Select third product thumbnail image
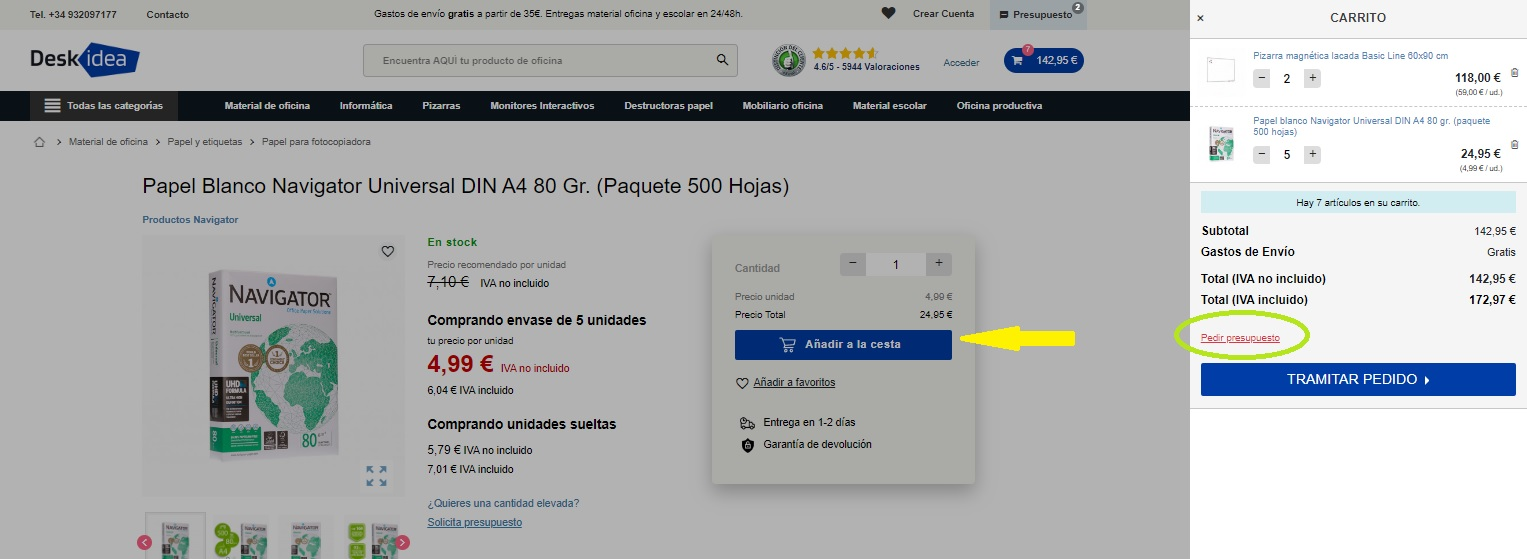The height and width of the screenshot is (559, 1527). [305, 537]
